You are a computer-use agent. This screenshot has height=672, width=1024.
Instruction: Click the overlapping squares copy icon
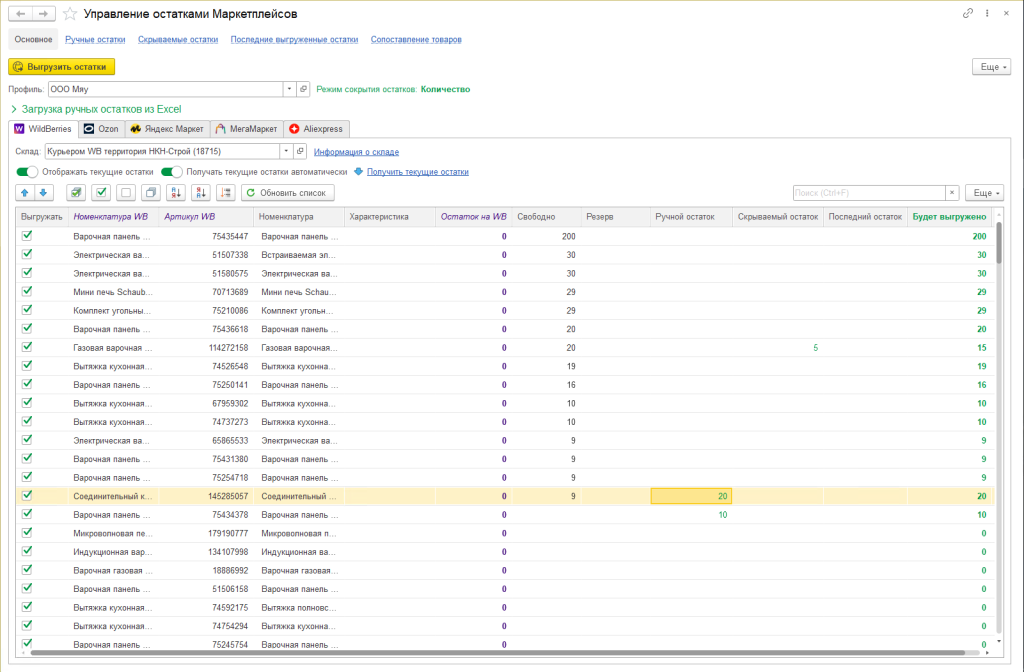pos(151,193)
